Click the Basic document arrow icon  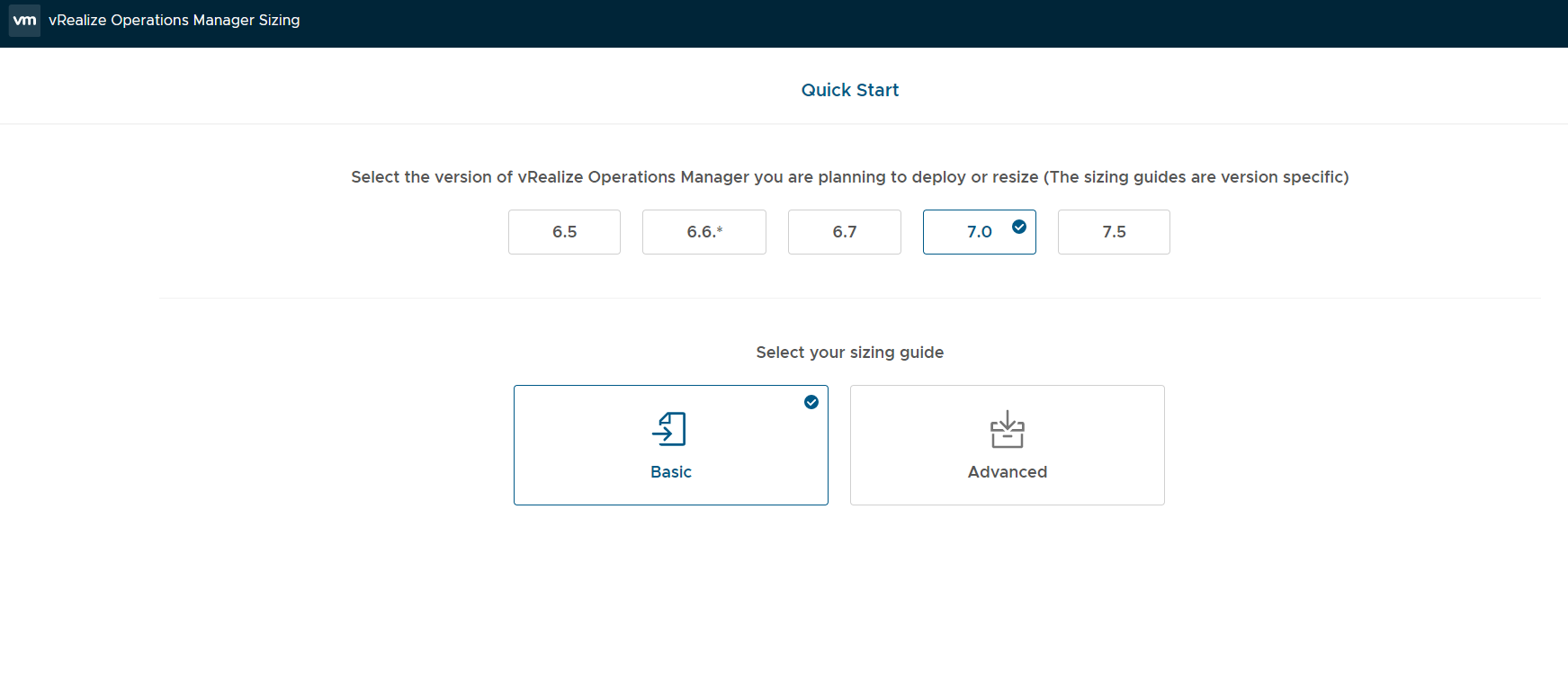click(669, 429)
